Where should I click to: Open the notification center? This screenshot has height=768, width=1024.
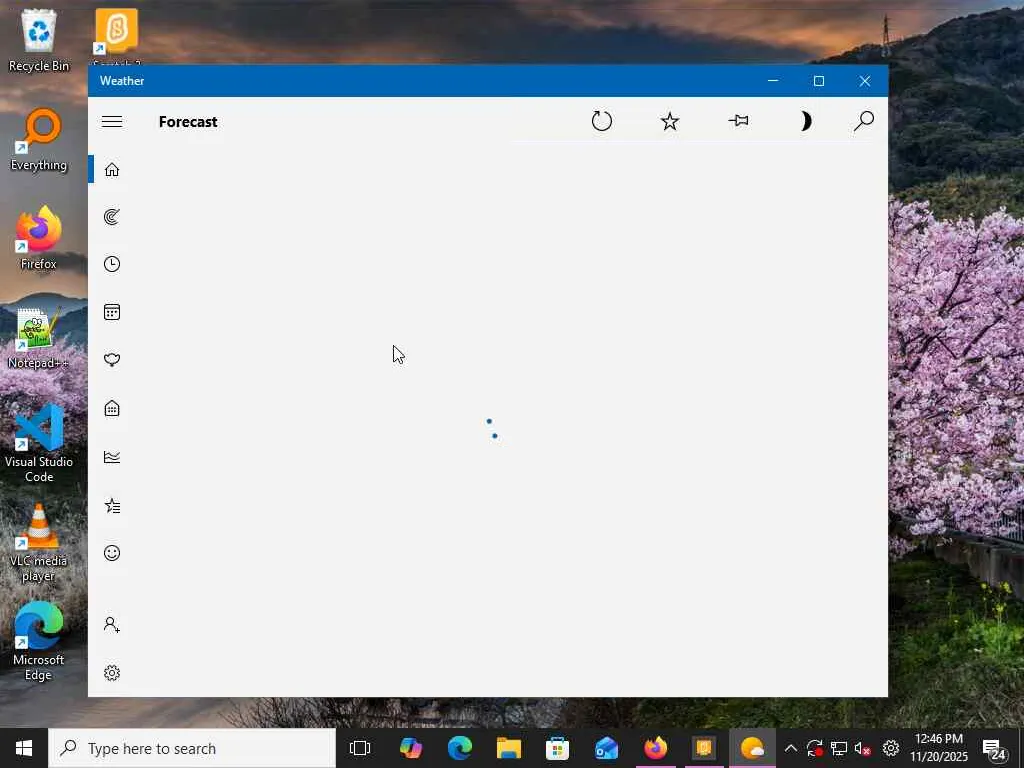(x=994, y=748)
